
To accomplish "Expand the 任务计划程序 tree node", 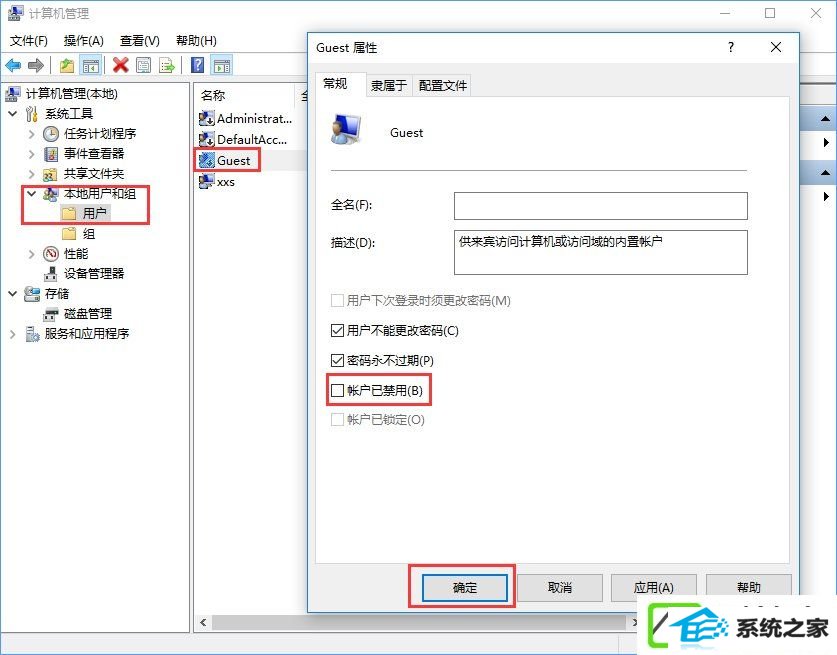I will coord(31,134).
